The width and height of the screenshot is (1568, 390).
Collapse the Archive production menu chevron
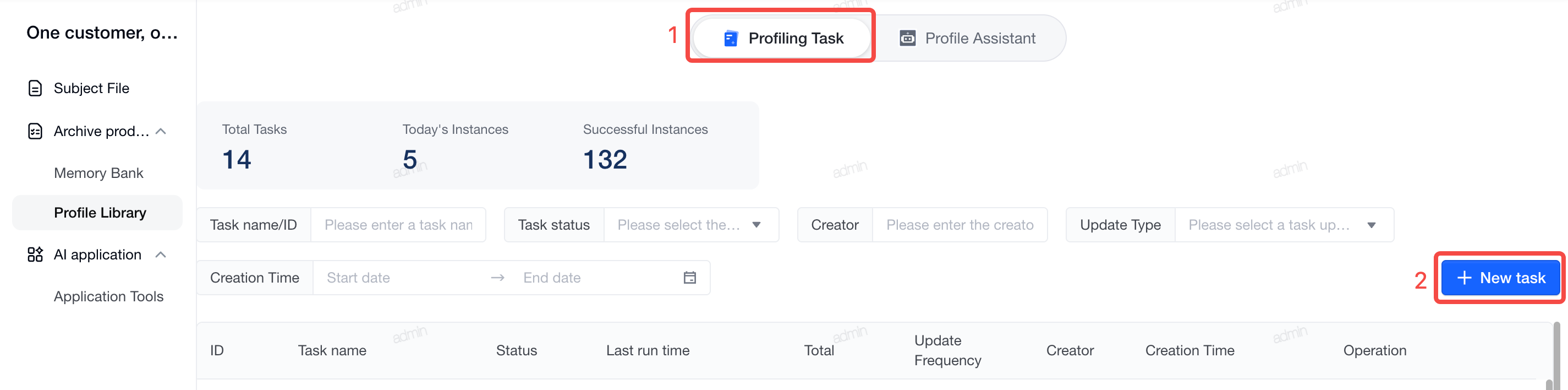coord(161,131)
